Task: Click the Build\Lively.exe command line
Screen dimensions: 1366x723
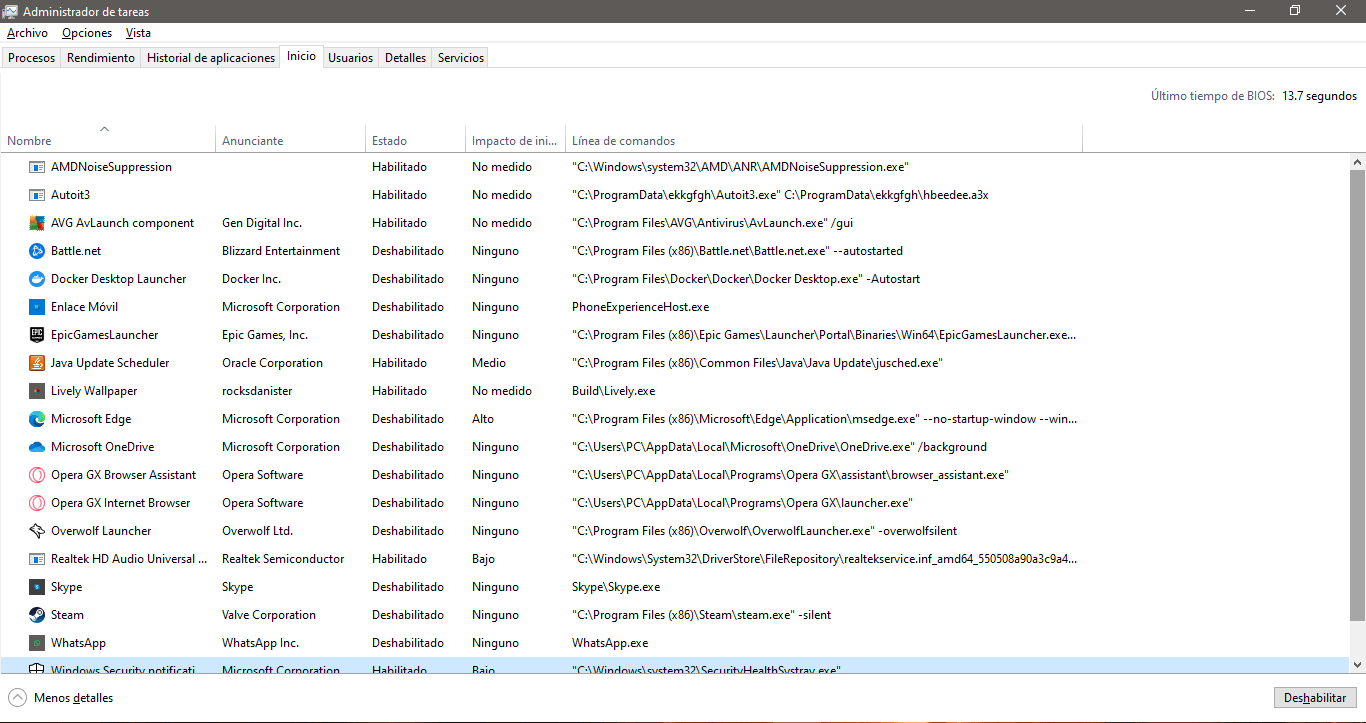Action: [614, 391]
